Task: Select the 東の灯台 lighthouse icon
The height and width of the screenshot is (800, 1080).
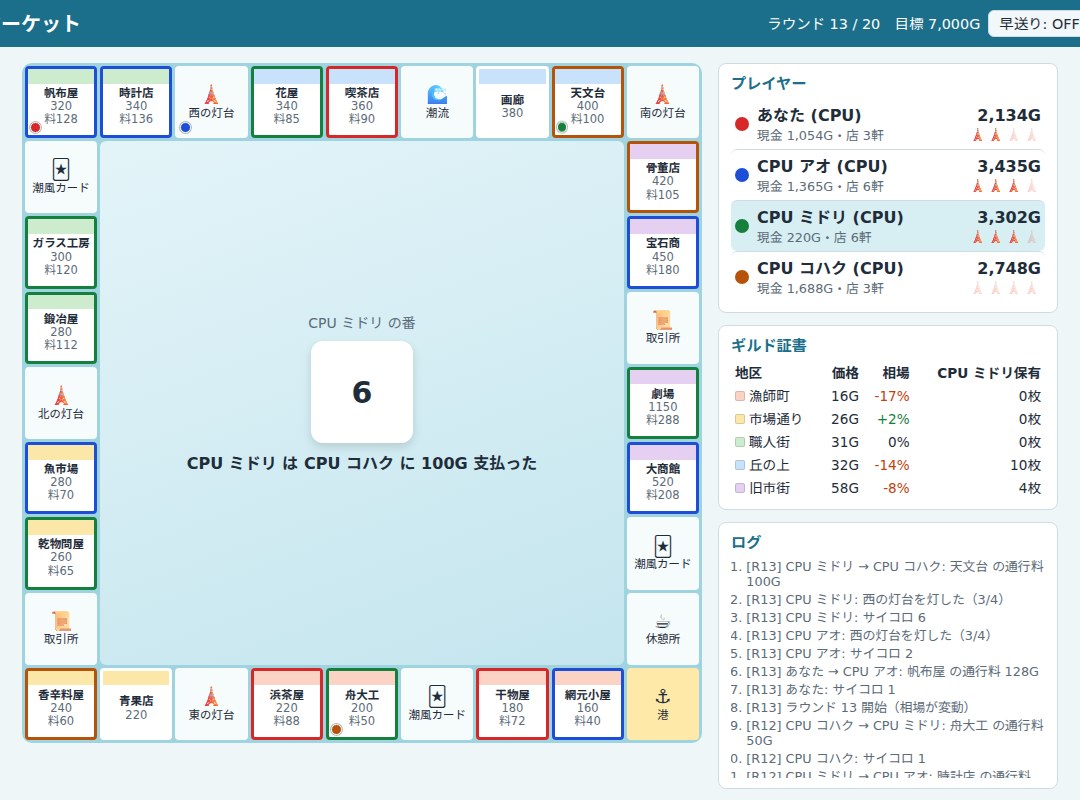Action: (x=211, y=696)
